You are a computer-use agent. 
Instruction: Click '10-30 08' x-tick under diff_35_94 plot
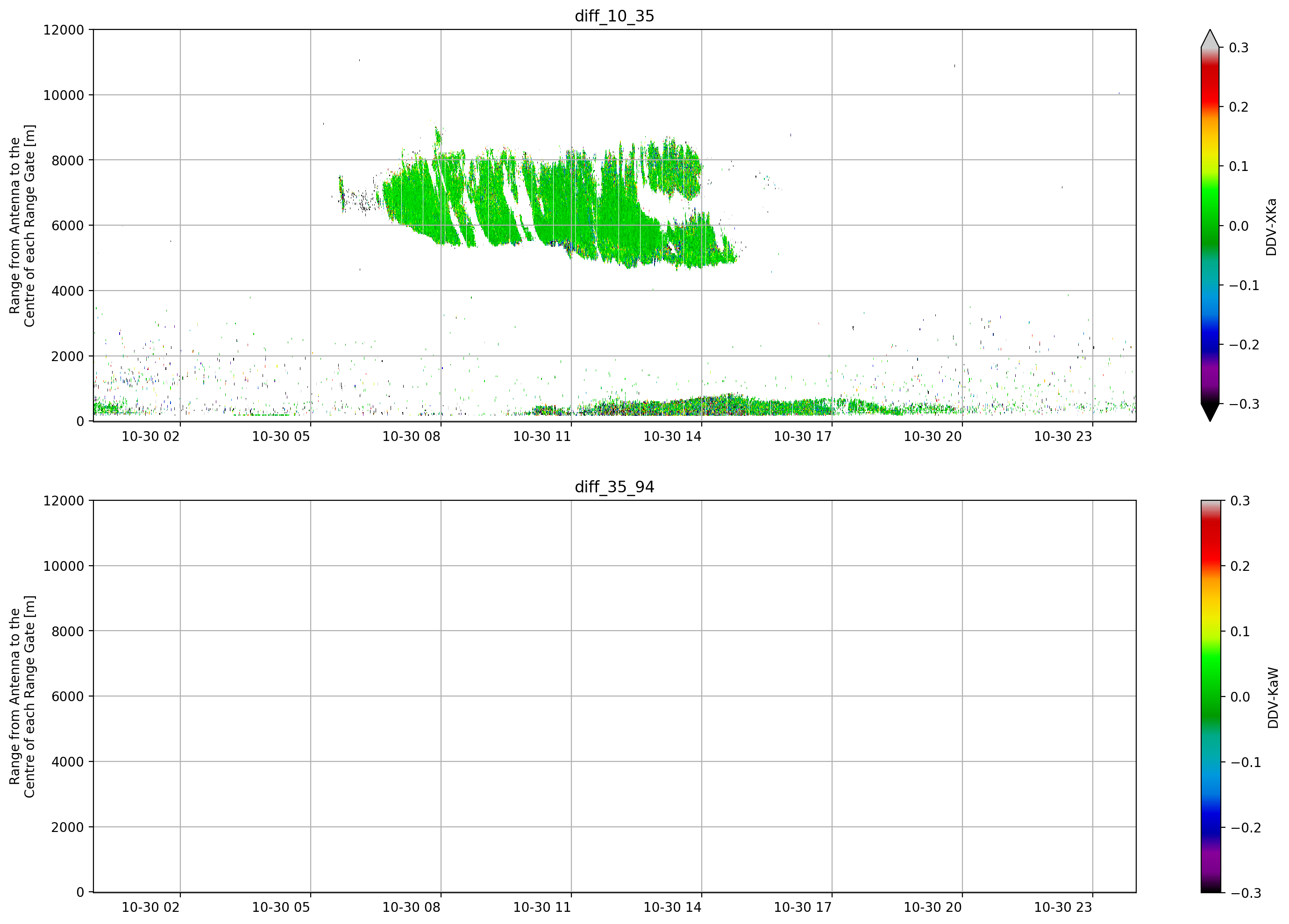pos(412,908)
